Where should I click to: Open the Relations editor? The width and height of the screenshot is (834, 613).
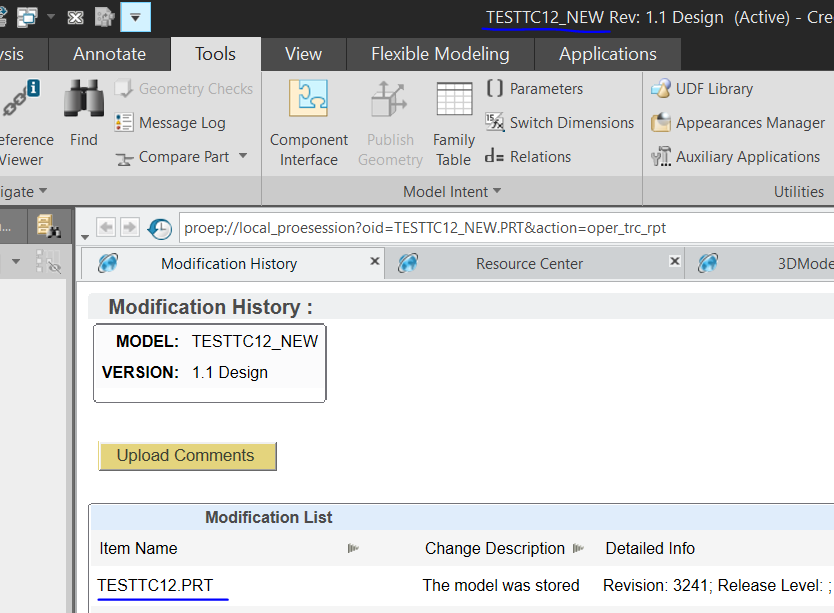[539, 156]
